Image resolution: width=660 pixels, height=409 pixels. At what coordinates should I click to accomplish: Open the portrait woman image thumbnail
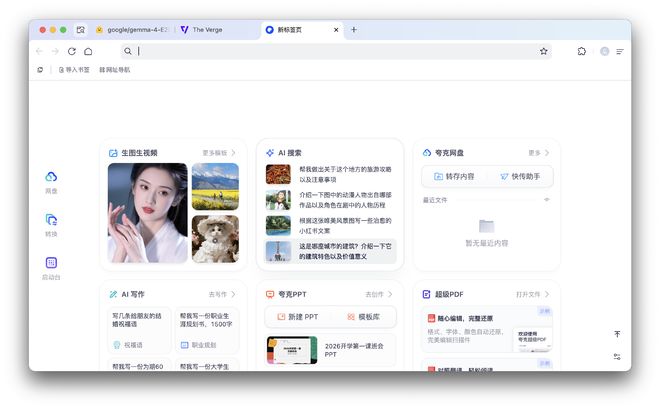(147, 213)
